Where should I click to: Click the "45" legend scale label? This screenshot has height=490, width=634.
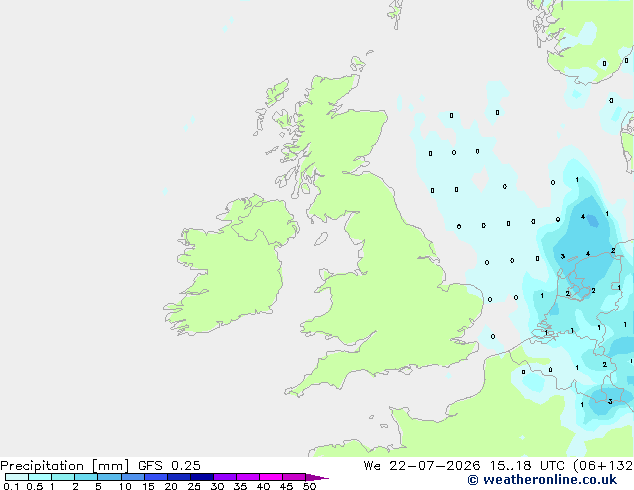coord(286,486)
